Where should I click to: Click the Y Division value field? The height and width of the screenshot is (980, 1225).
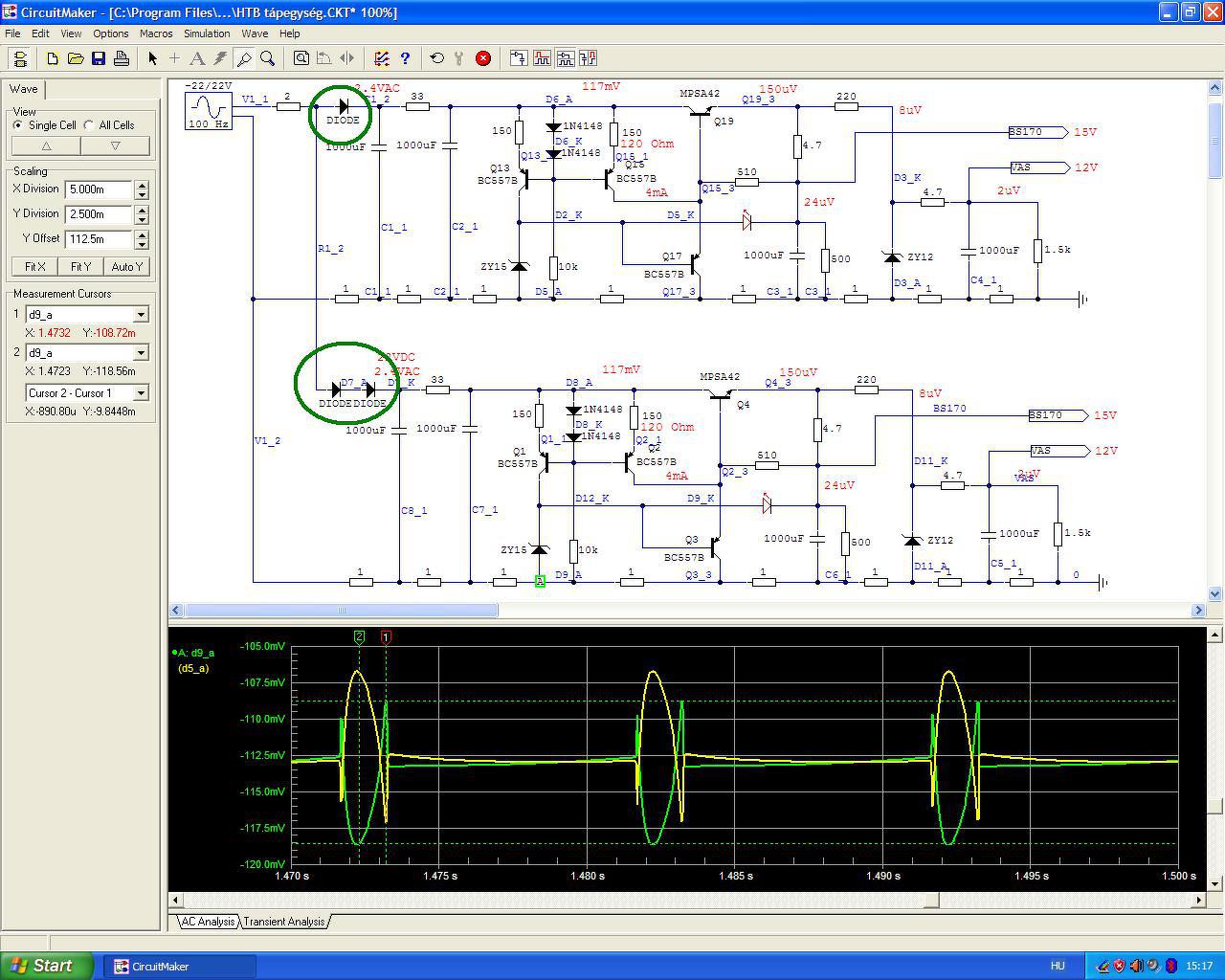(x=99, y=214)
